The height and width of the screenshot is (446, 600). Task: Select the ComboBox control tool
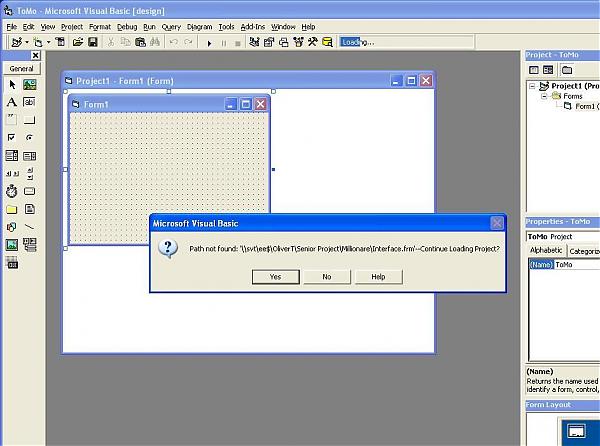click(12, 156)
